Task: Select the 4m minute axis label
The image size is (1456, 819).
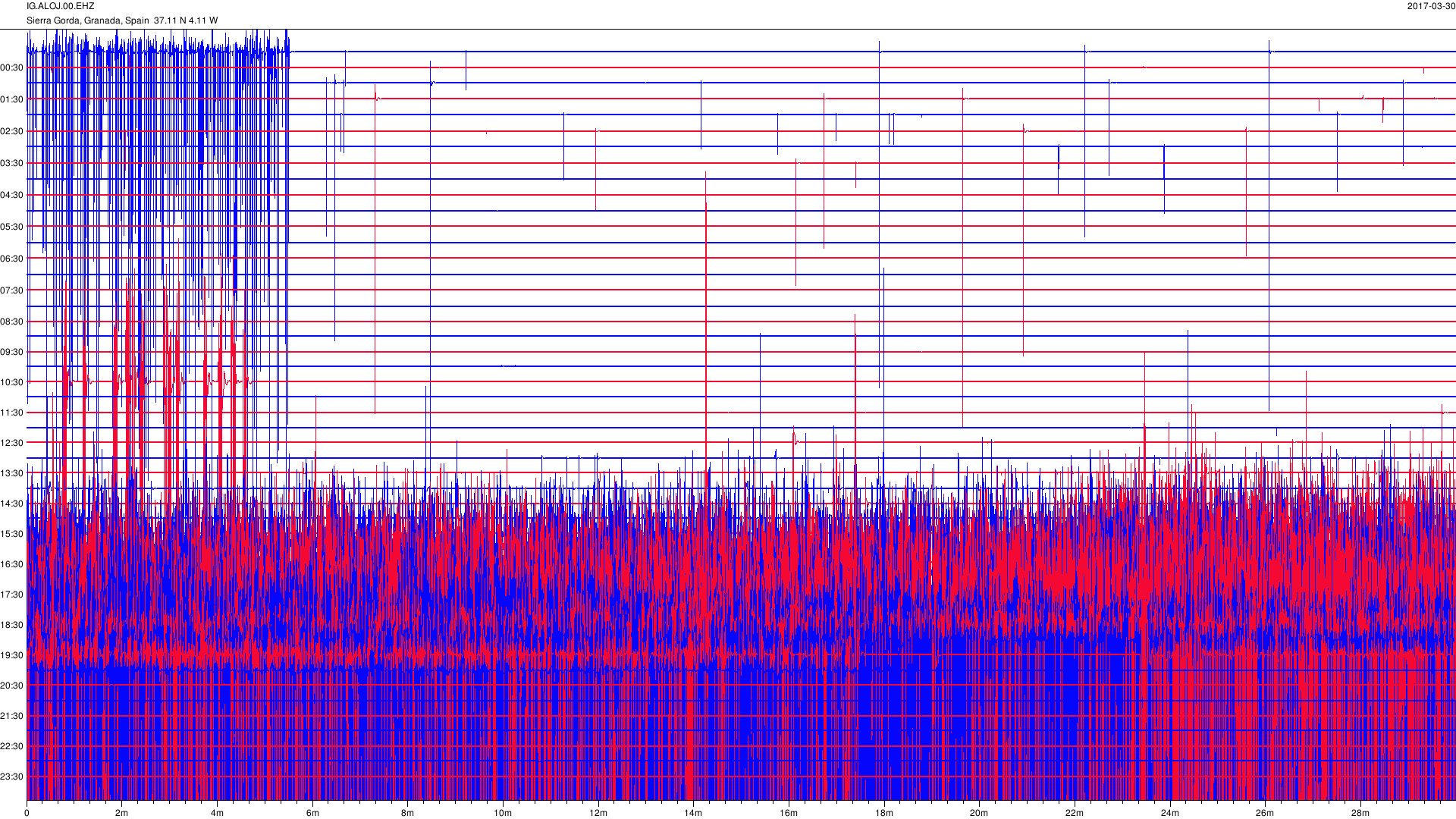Action: 217,813
